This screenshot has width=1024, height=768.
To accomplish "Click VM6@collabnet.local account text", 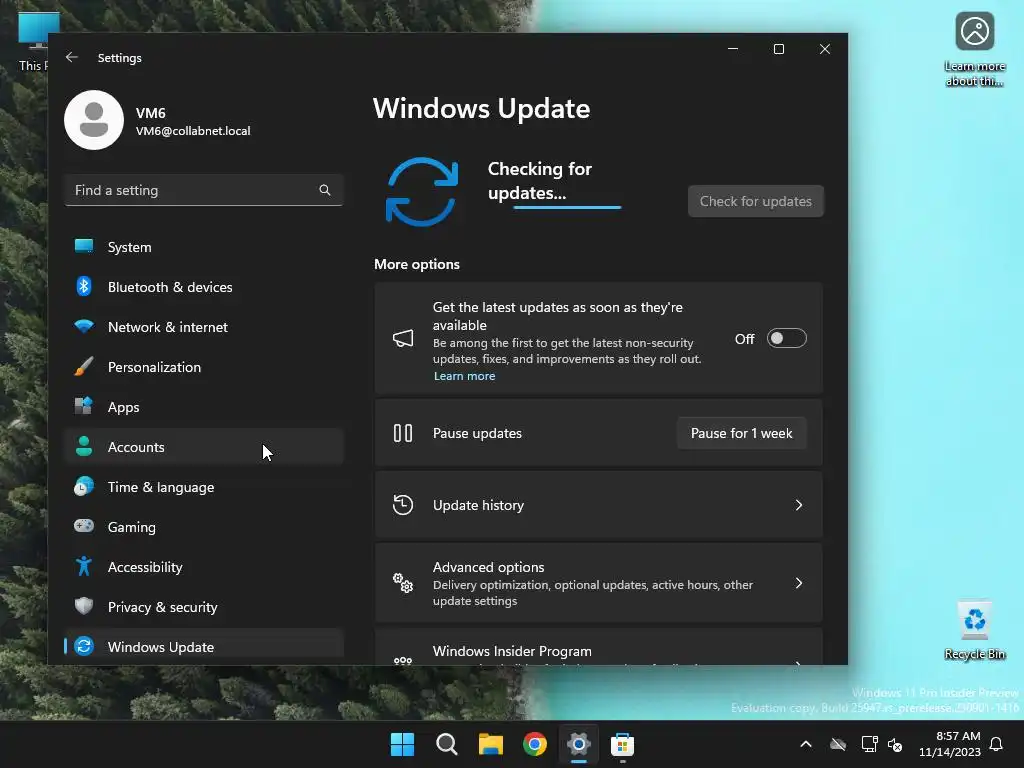I will 193,131.
